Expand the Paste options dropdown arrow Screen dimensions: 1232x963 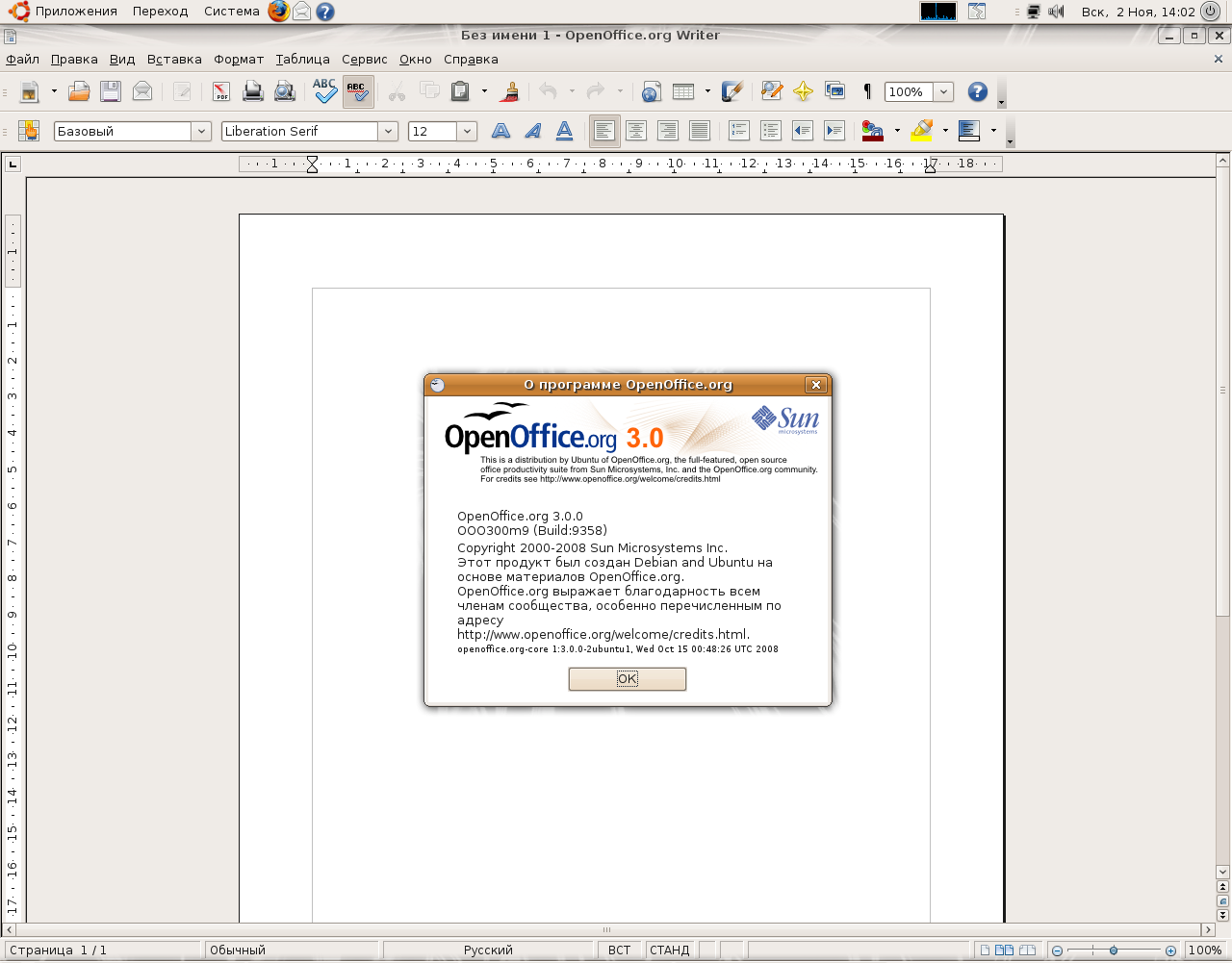tap(484, 91)
